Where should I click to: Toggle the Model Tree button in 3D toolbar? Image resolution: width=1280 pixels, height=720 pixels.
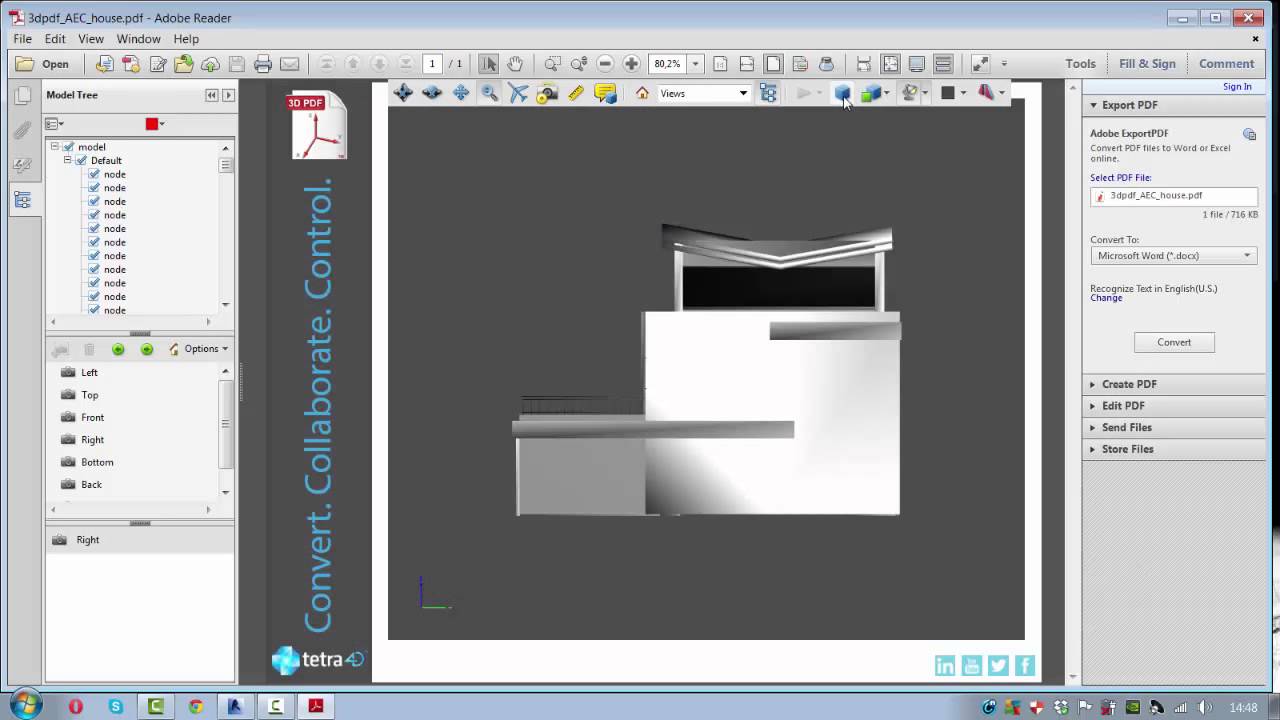[x=768, y=93]
